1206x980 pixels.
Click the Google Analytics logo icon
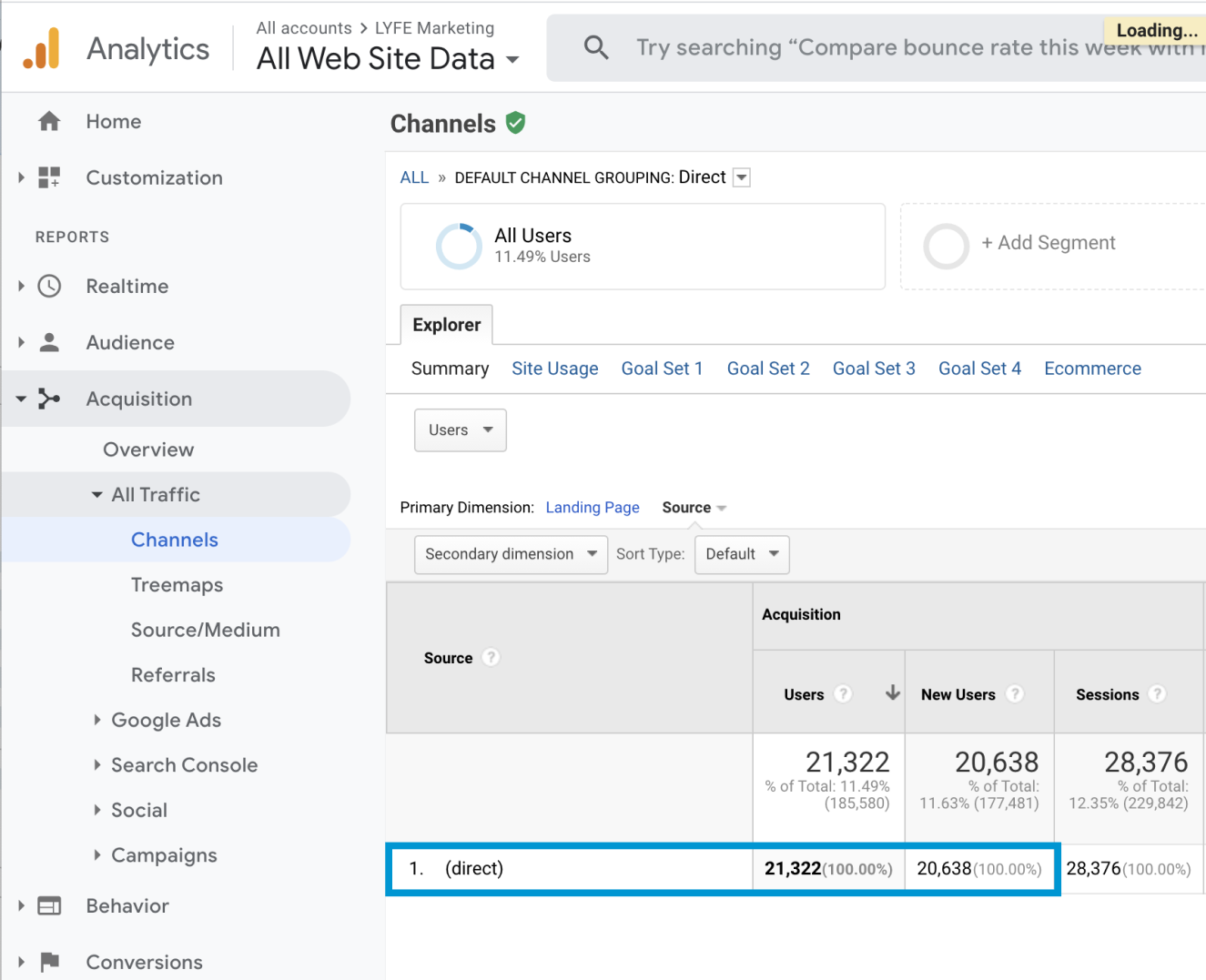pyautogui.click(x=42, y=49)
